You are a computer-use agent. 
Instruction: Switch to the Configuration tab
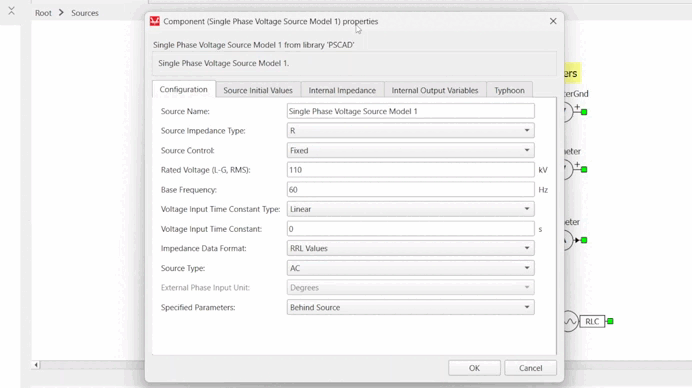pyautogui.click(x=184, y=89)
